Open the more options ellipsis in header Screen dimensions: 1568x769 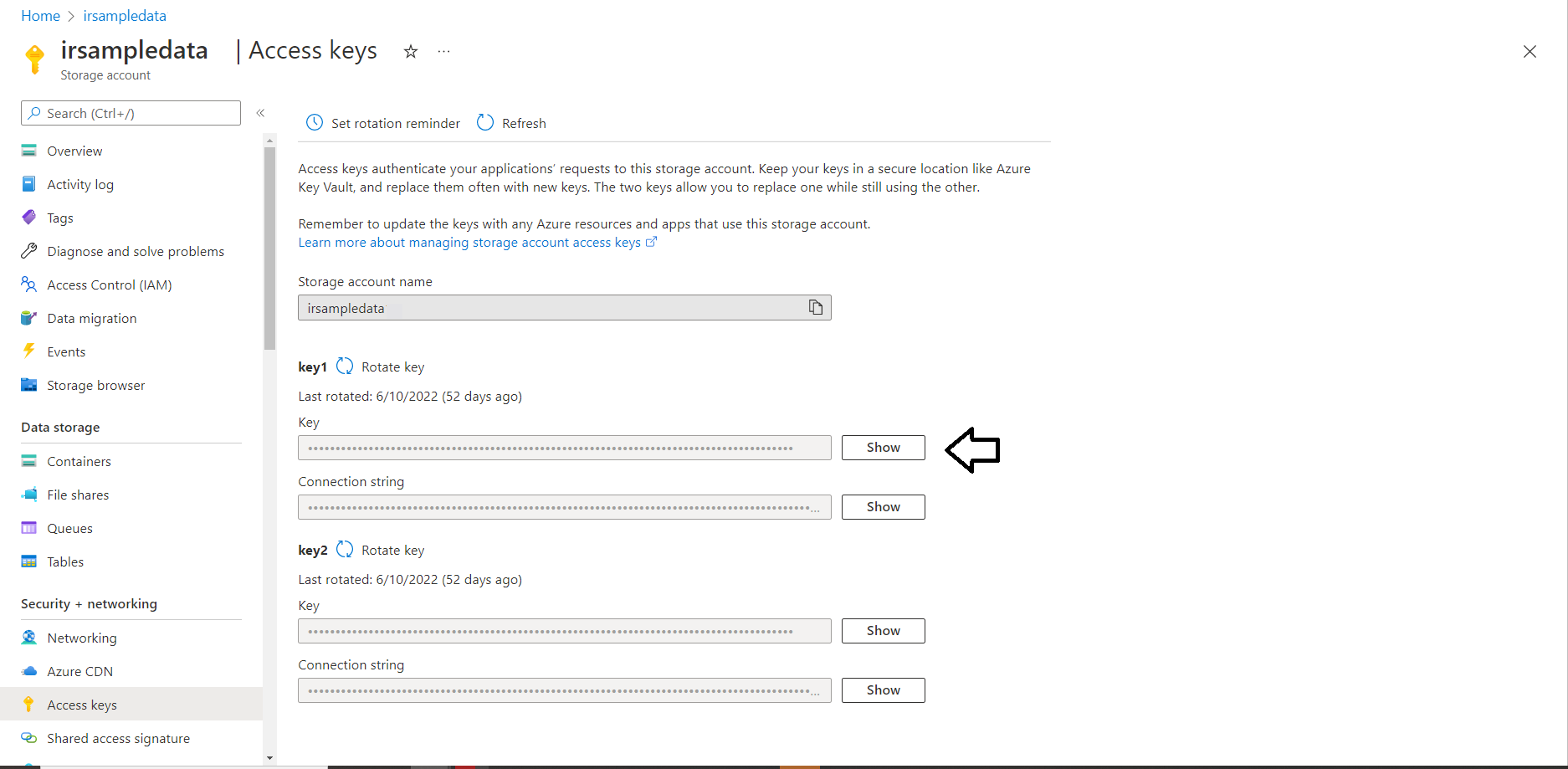[443, 52]
